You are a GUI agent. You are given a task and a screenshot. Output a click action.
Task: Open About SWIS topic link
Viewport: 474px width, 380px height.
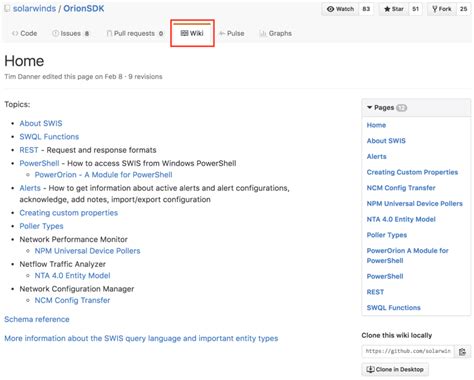pyautogui.click(x=41, y=123)
